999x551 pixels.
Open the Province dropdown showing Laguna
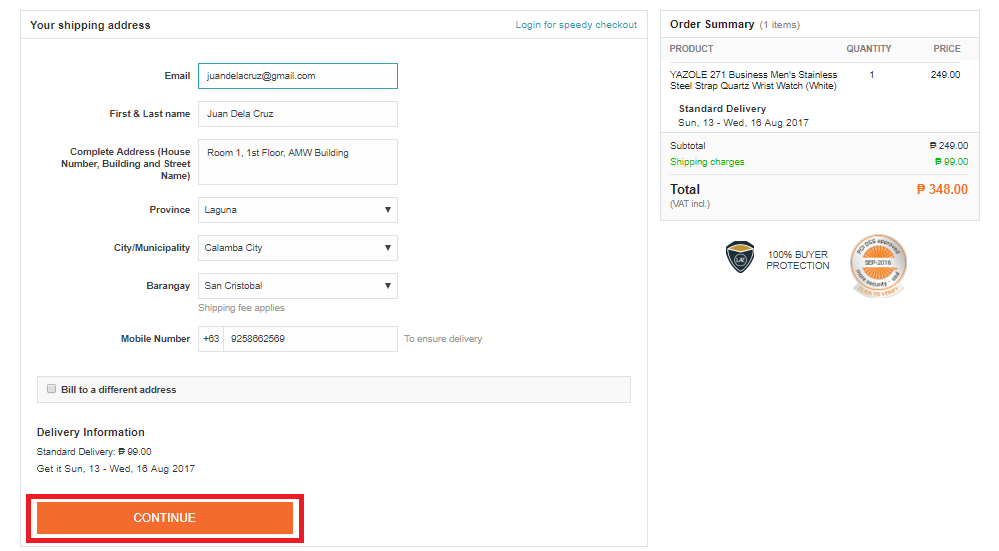pos(297,210)
